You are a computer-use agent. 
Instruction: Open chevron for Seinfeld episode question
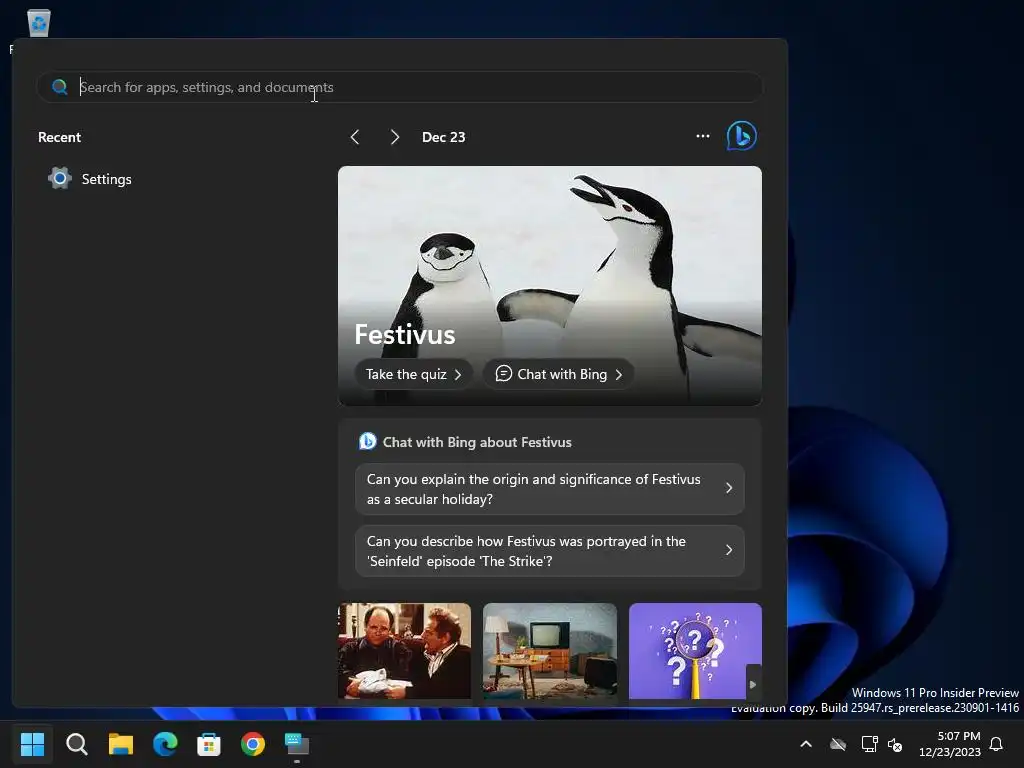tap(729, 550)
